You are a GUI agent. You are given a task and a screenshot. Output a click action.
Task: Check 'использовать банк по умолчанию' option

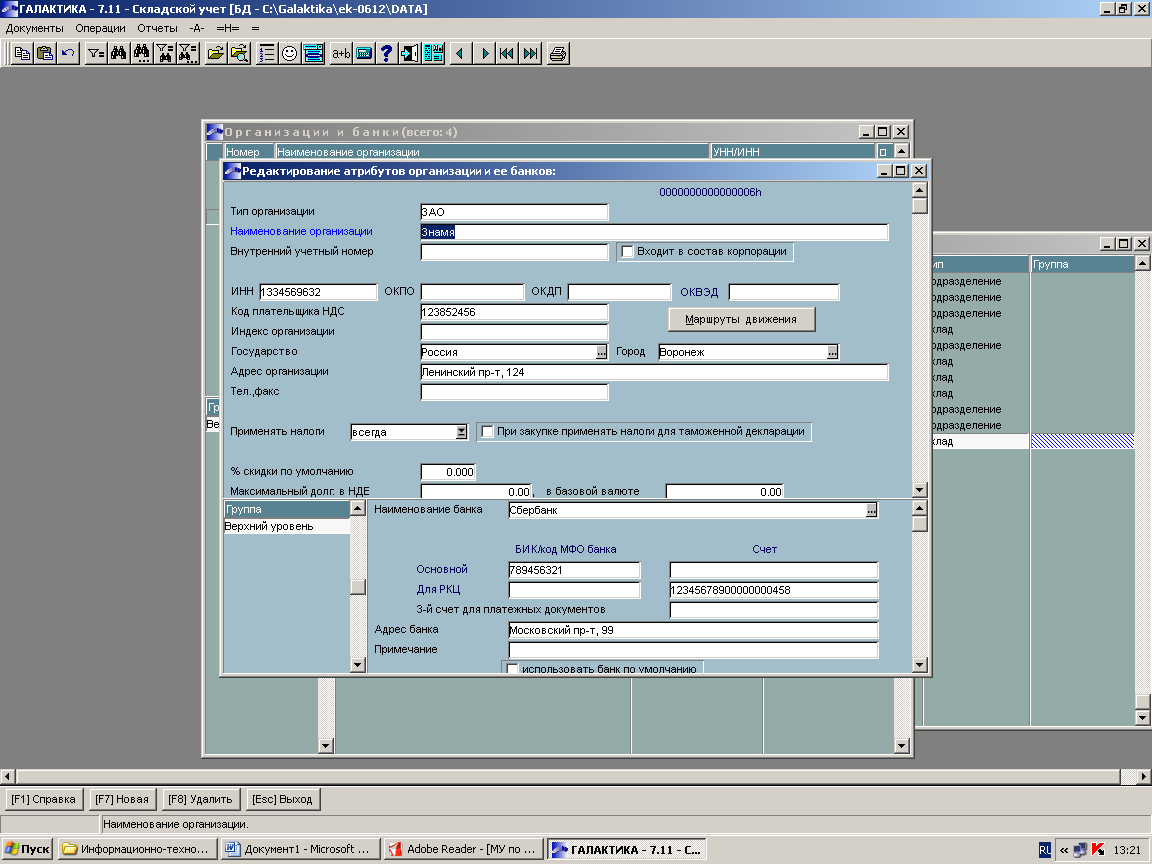pyautogui.click(x=513, y=669)
